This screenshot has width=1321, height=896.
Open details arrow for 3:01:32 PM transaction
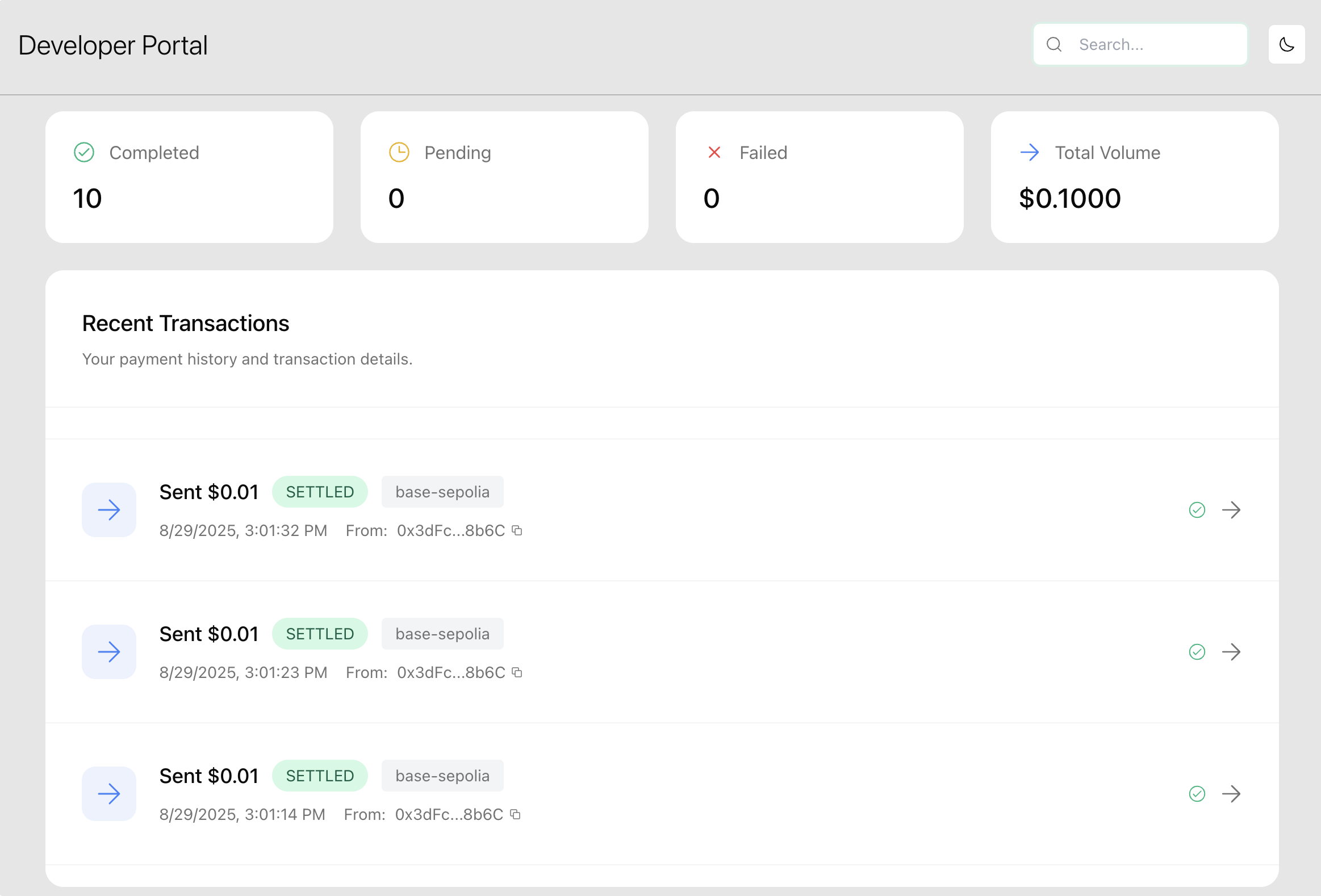(x=1231, y=510)
